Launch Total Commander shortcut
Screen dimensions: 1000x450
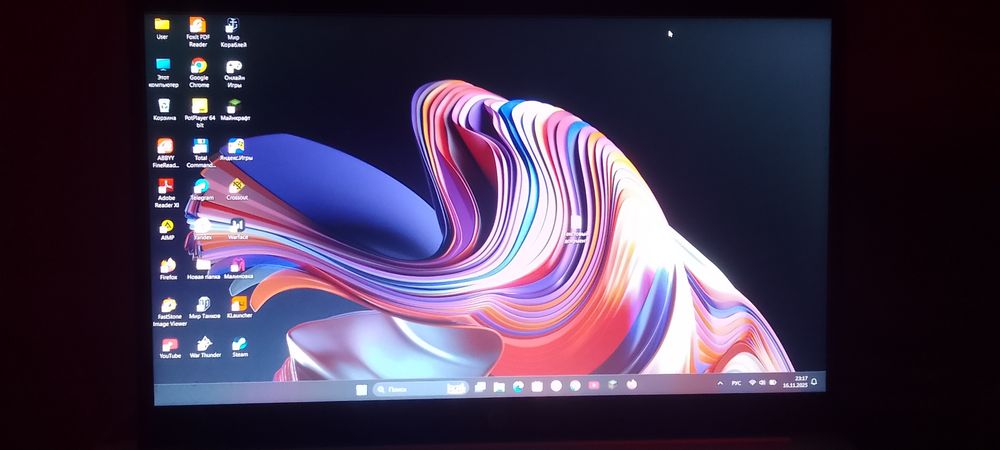(x=200, y=153)
